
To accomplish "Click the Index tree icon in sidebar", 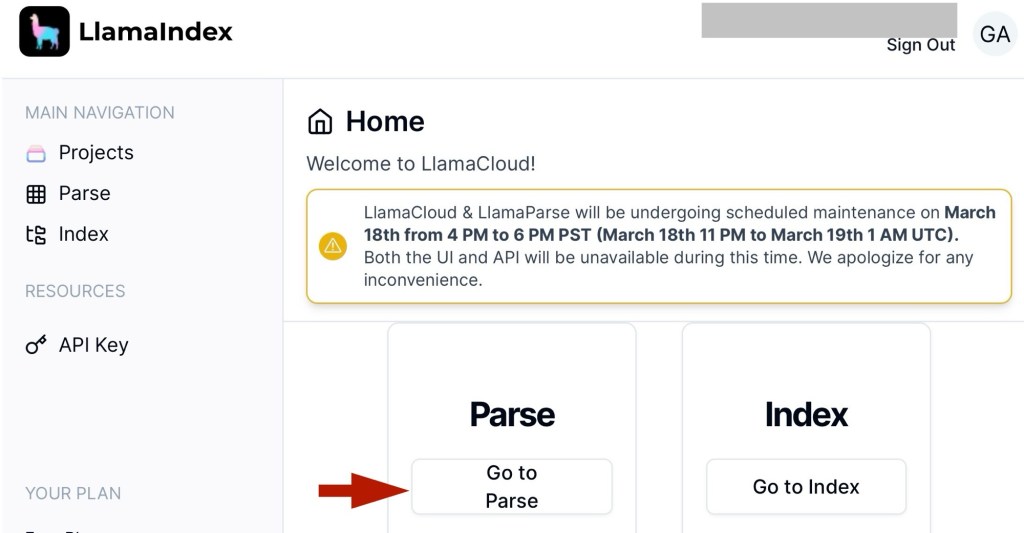I will [x=36, y=235].
